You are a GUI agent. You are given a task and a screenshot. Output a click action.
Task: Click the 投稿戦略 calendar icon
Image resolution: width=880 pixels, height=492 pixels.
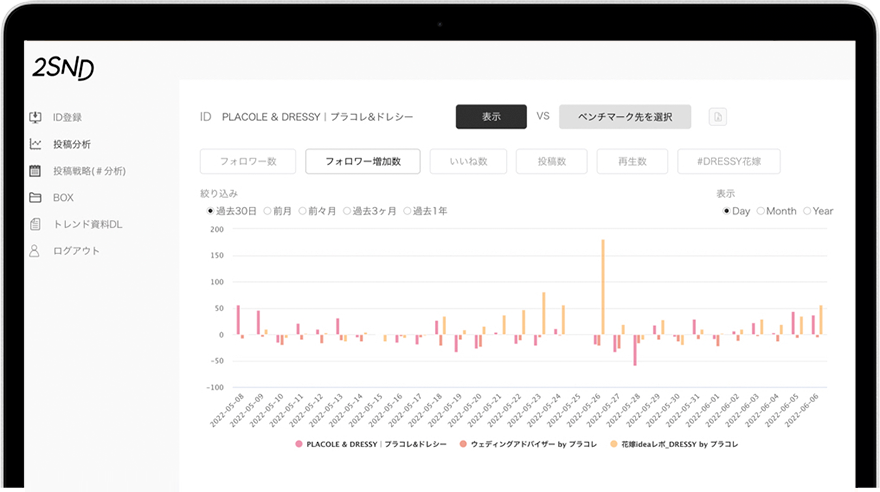click(35, 171)
